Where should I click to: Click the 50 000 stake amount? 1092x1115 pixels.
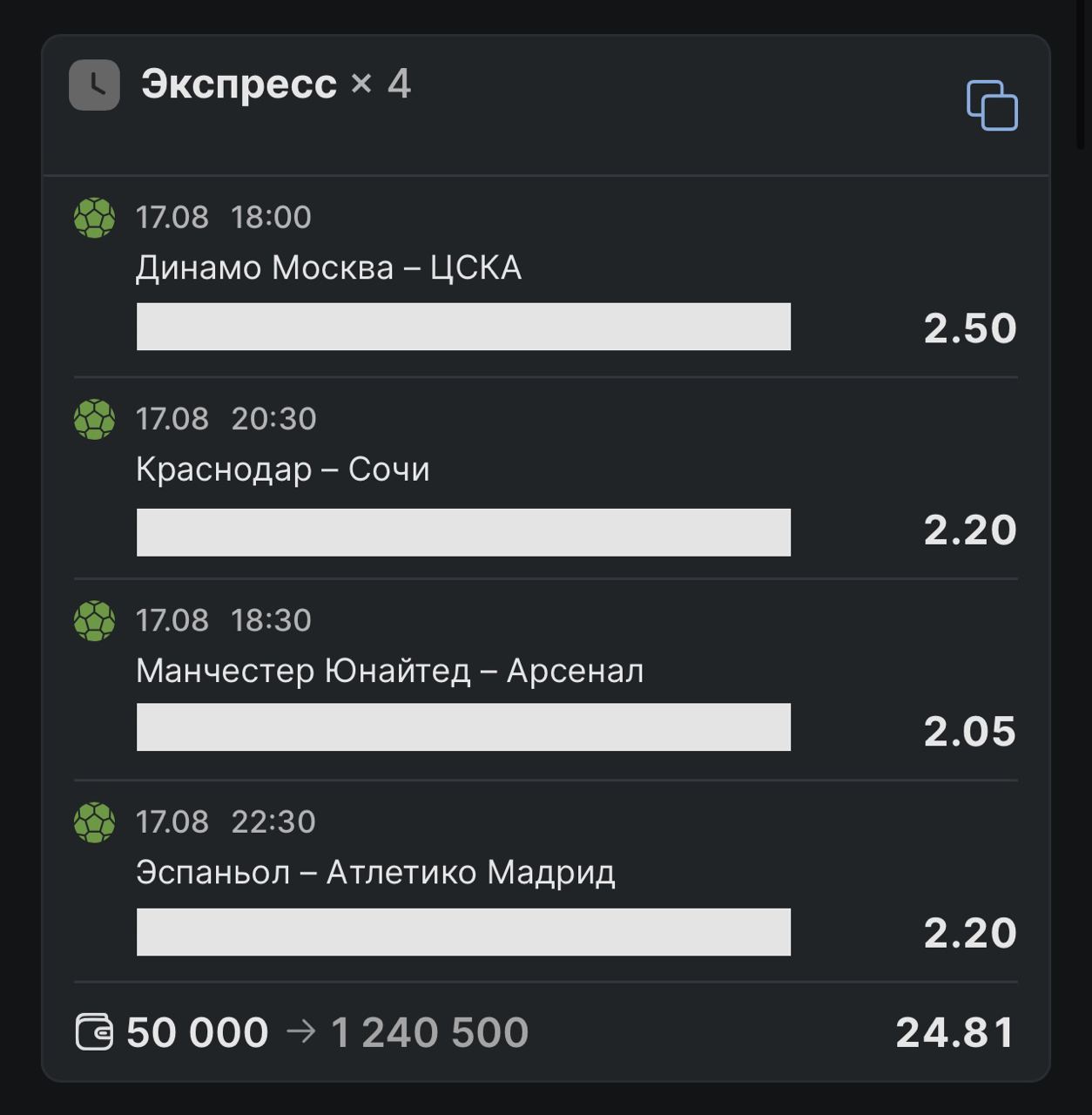198,1032
